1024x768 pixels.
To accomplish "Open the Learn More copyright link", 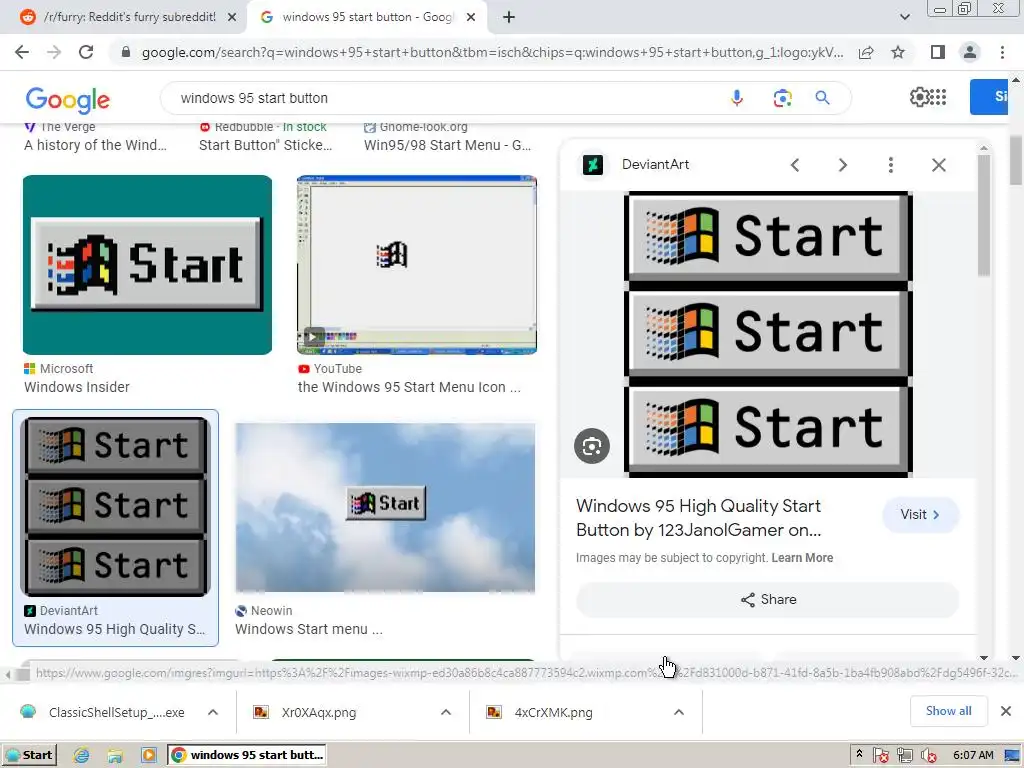I will (x=802, y=558).
